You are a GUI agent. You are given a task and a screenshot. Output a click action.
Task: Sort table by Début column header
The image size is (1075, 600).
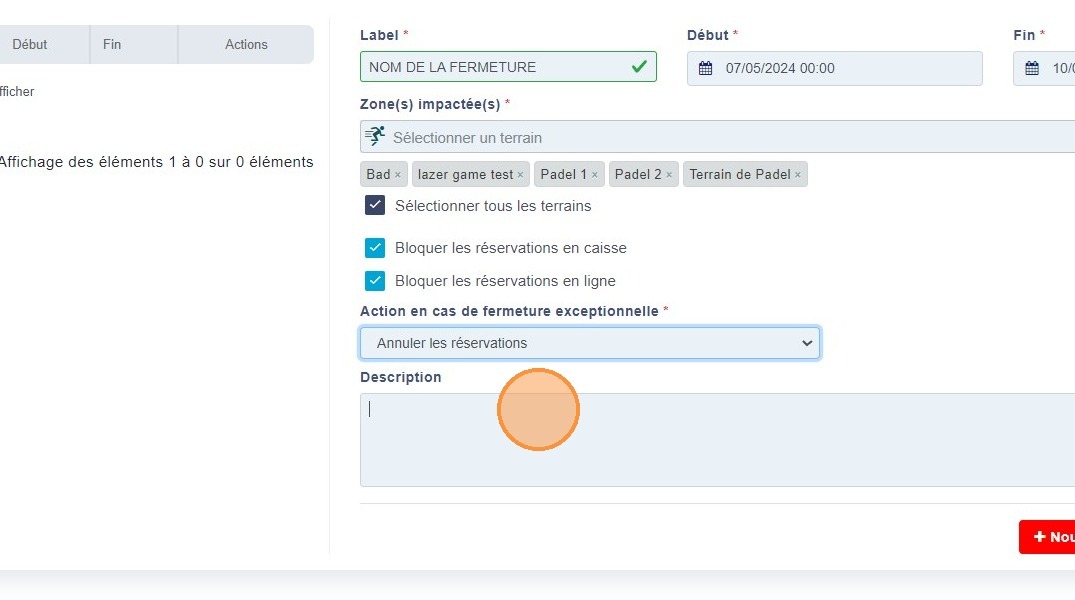(30, 44)
